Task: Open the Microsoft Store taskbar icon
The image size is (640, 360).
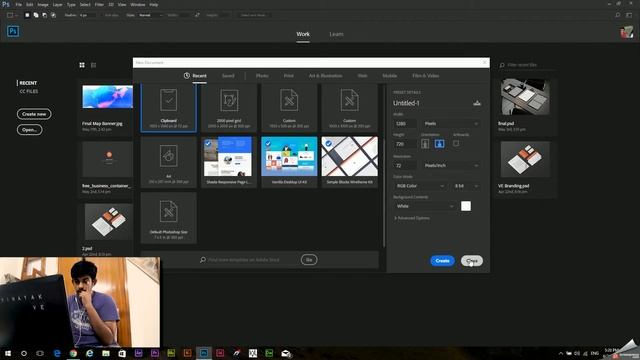Action: tap(122, 353)
